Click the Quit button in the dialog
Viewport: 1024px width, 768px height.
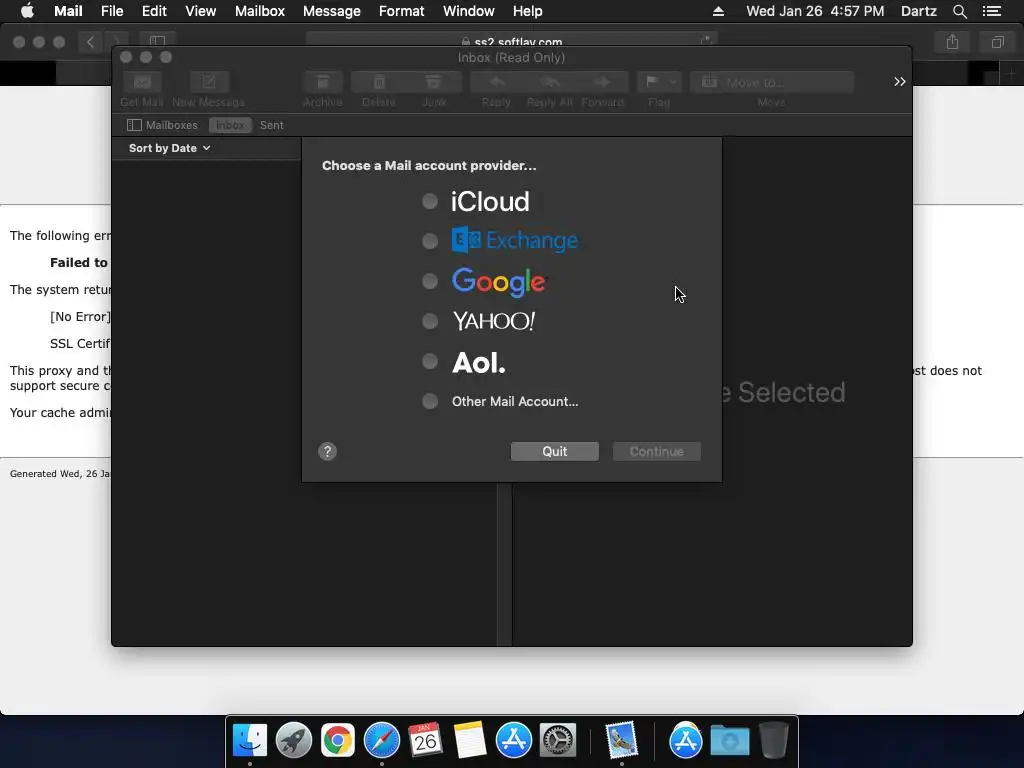(x=554, y=451)
